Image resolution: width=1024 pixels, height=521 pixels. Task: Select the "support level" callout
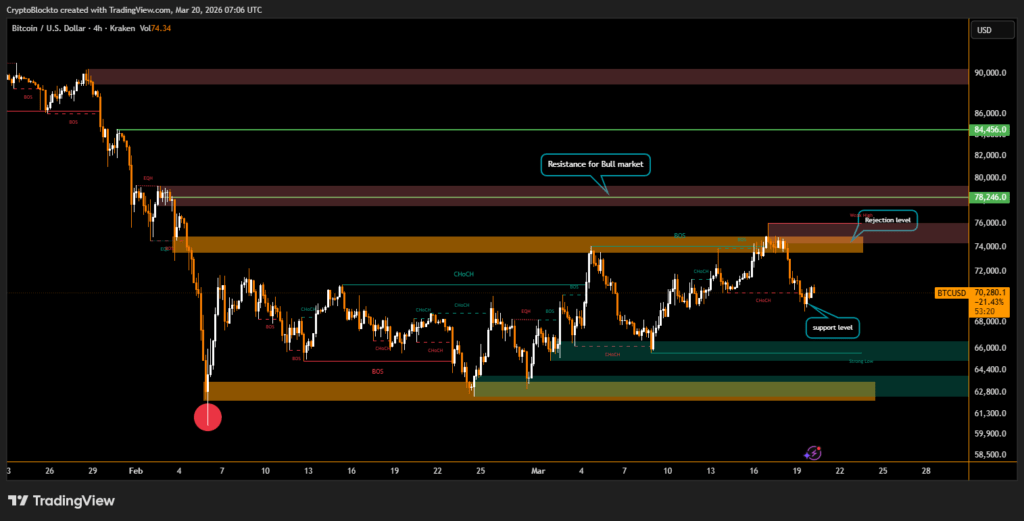[833, 326]
